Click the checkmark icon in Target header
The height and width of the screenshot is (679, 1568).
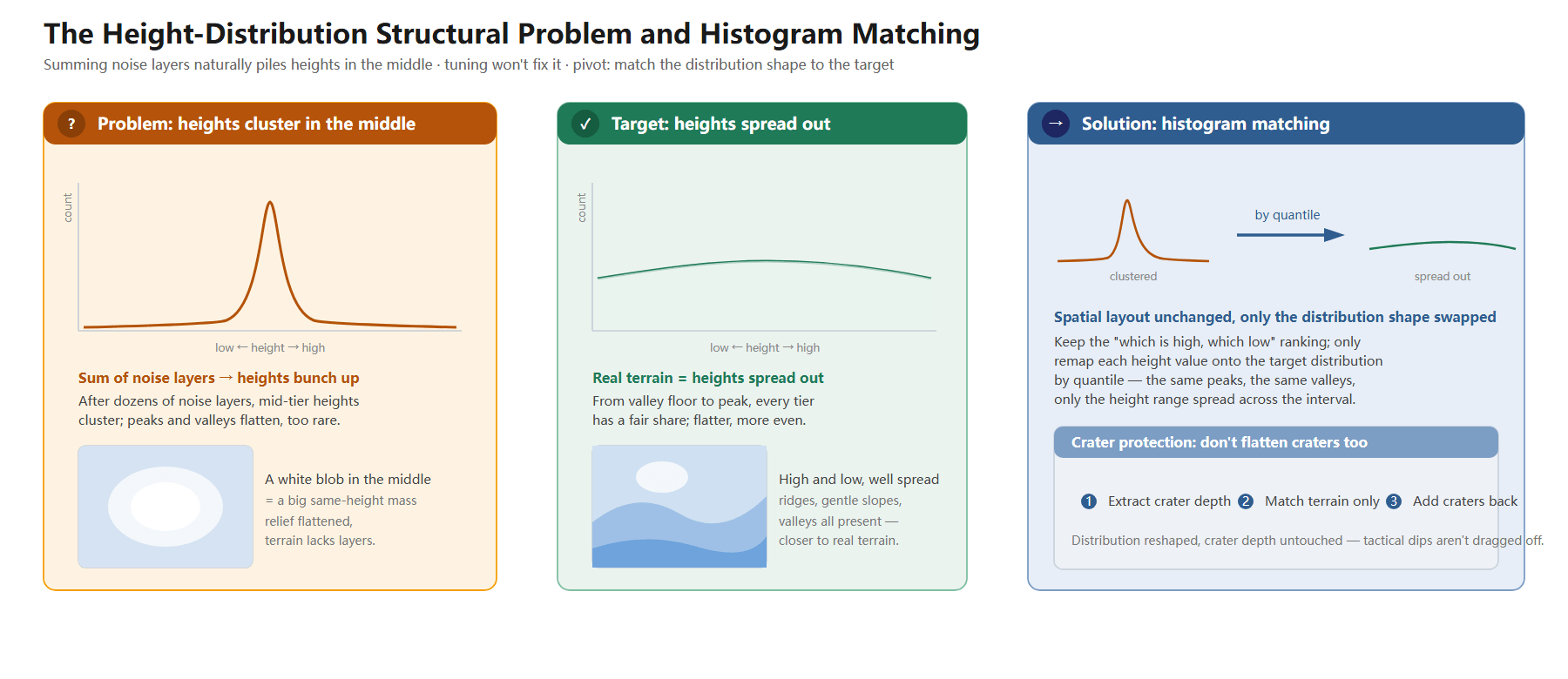585,124
